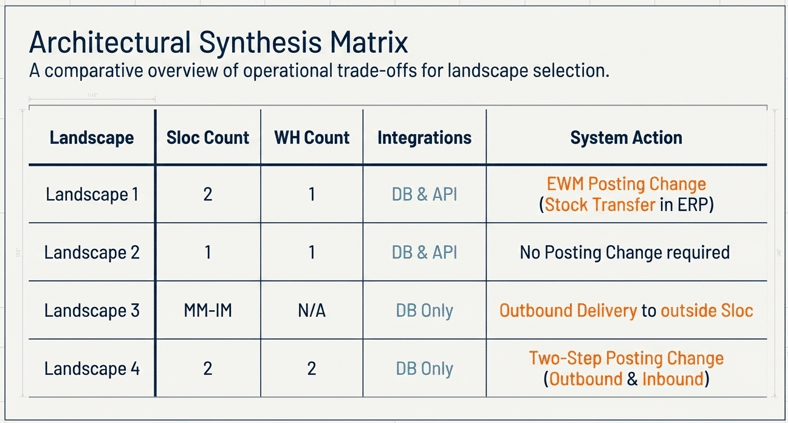Image resolution: width=788 pixels, height=423 pixels.
Task: Click the outside Sloc highlighted text
Action: pyautogui.click(x=707, y=310)
